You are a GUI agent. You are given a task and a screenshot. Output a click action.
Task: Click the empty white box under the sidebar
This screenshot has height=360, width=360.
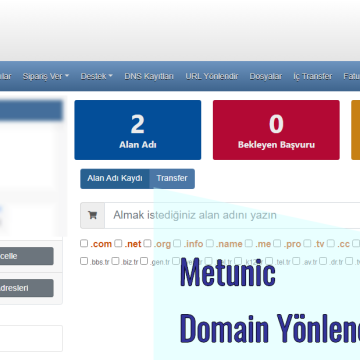click(31, 338)
